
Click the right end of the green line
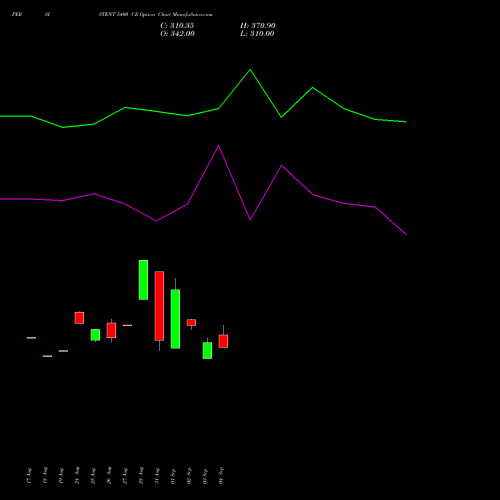coord(406,122)
